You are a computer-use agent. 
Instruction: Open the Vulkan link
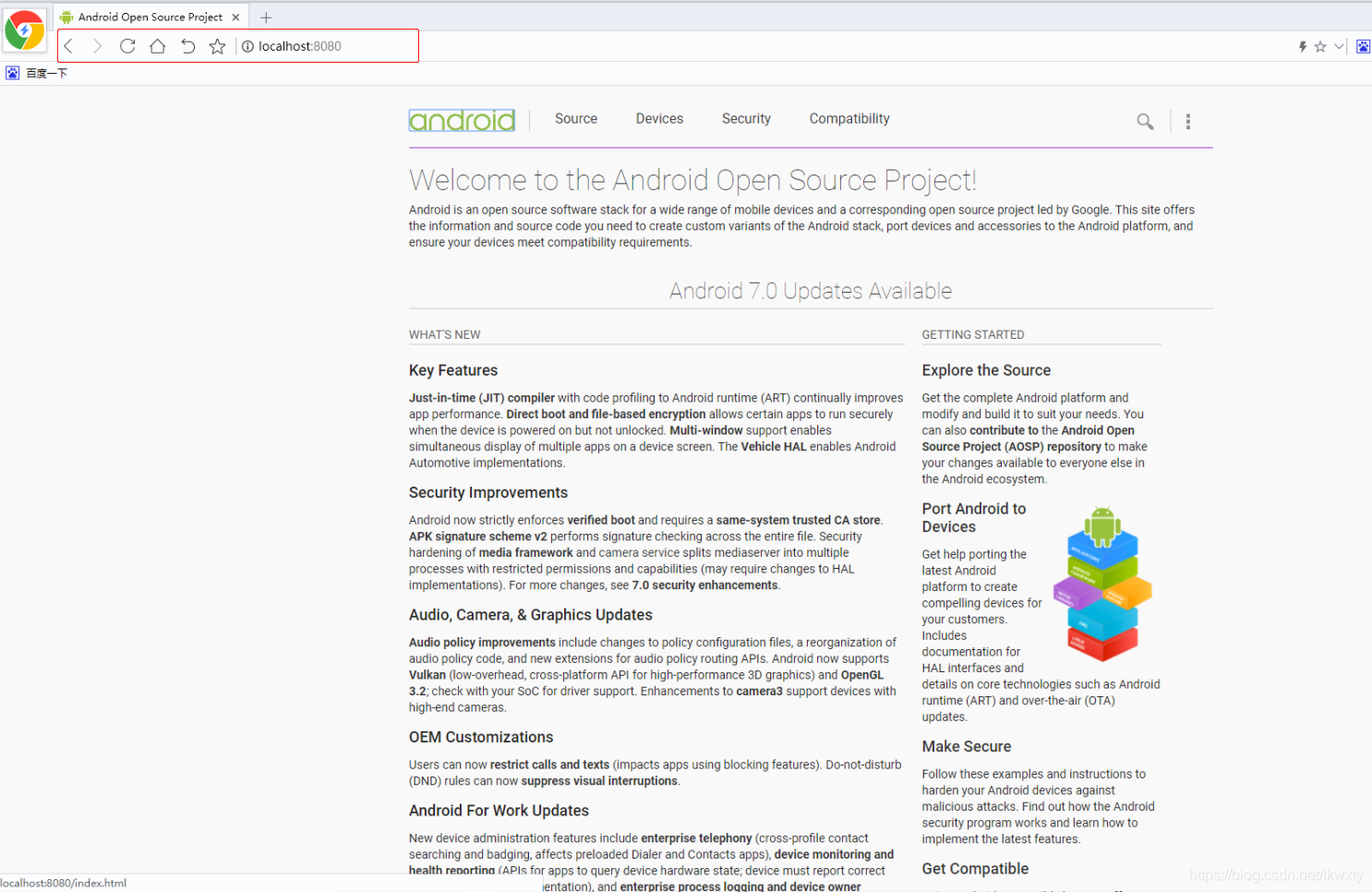point(427,675)
